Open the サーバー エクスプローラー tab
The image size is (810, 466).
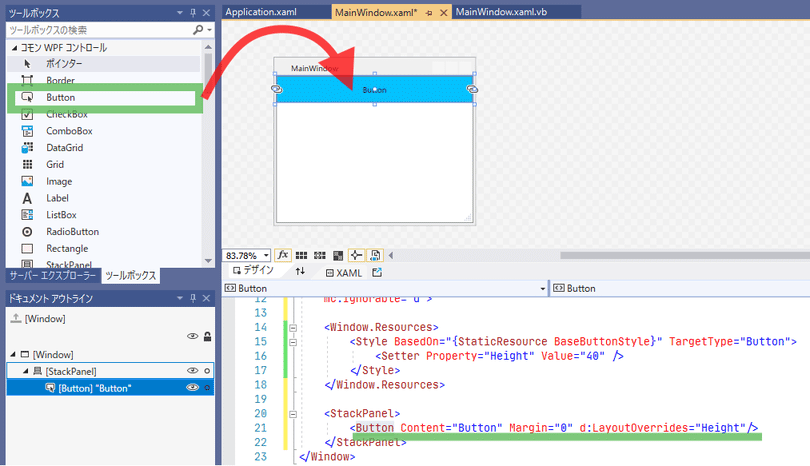[51, 275]
